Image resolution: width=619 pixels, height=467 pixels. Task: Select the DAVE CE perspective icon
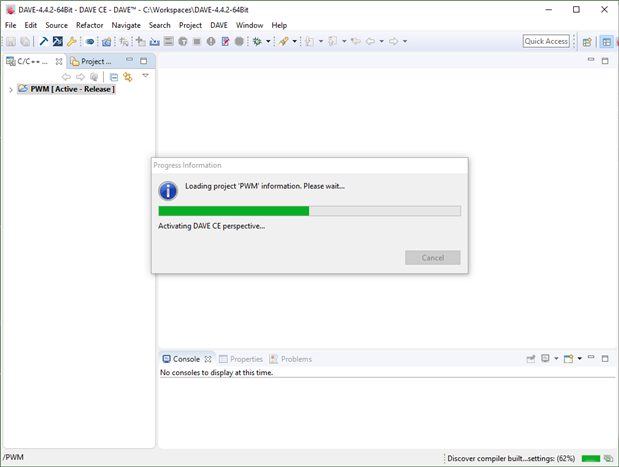[x=607, y=41]
